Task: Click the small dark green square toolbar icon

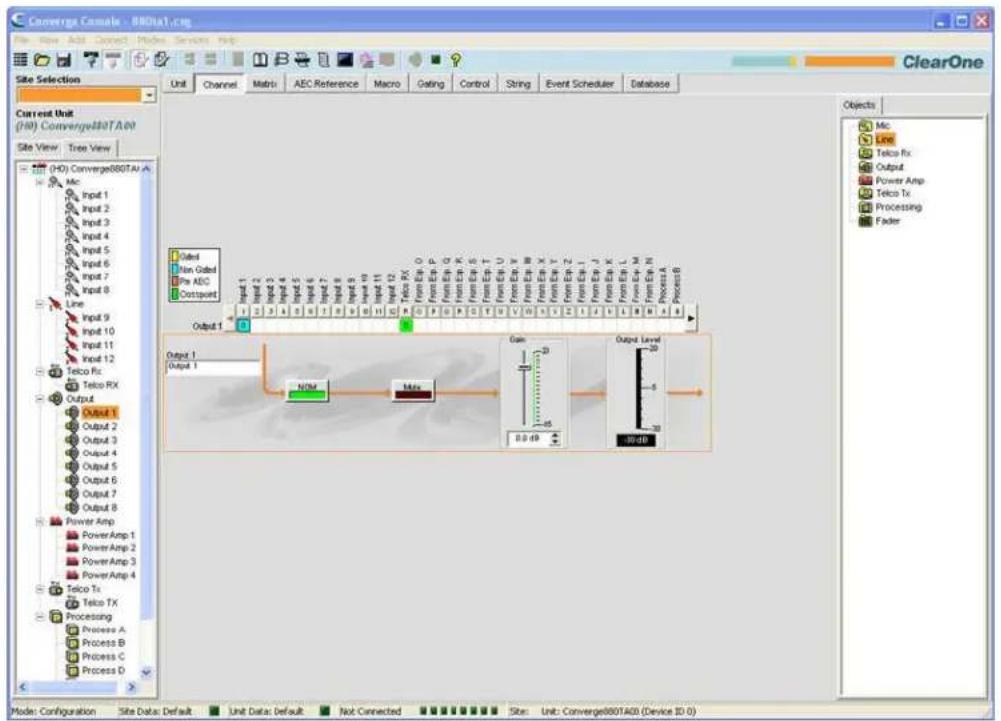Action: tap(436, 60)
